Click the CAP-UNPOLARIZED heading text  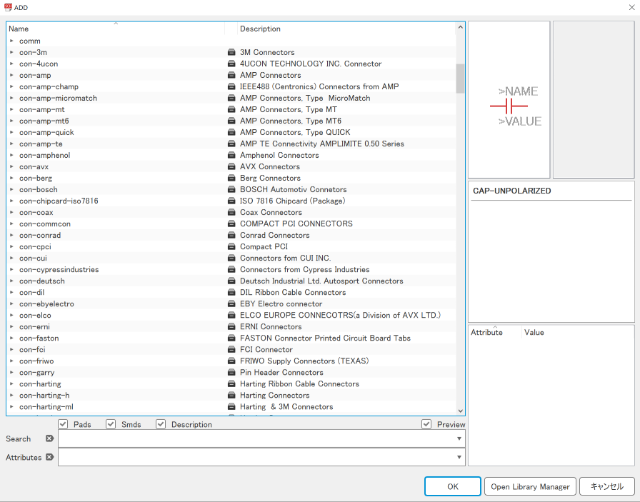pyautogui.click(x=512, y=191)
